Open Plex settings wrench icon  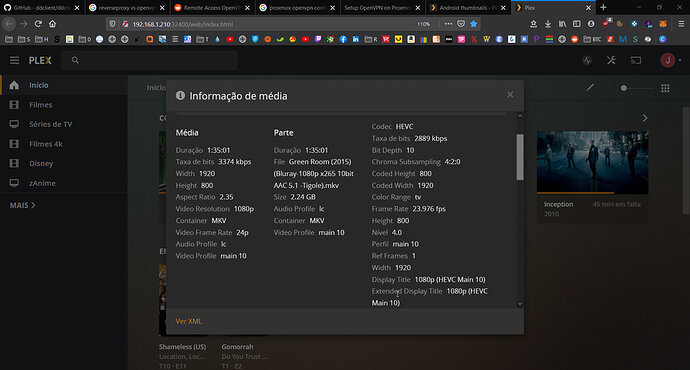611,60
